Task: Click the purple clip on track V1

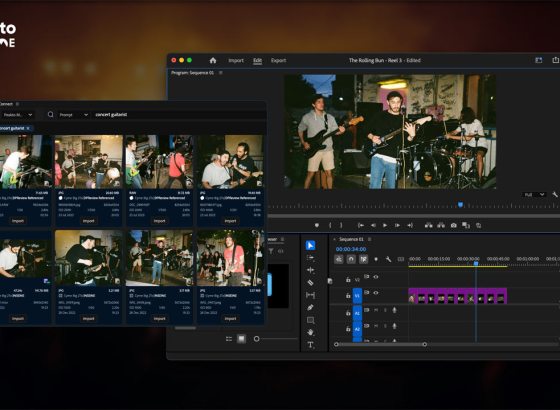Action: [458, 296]
